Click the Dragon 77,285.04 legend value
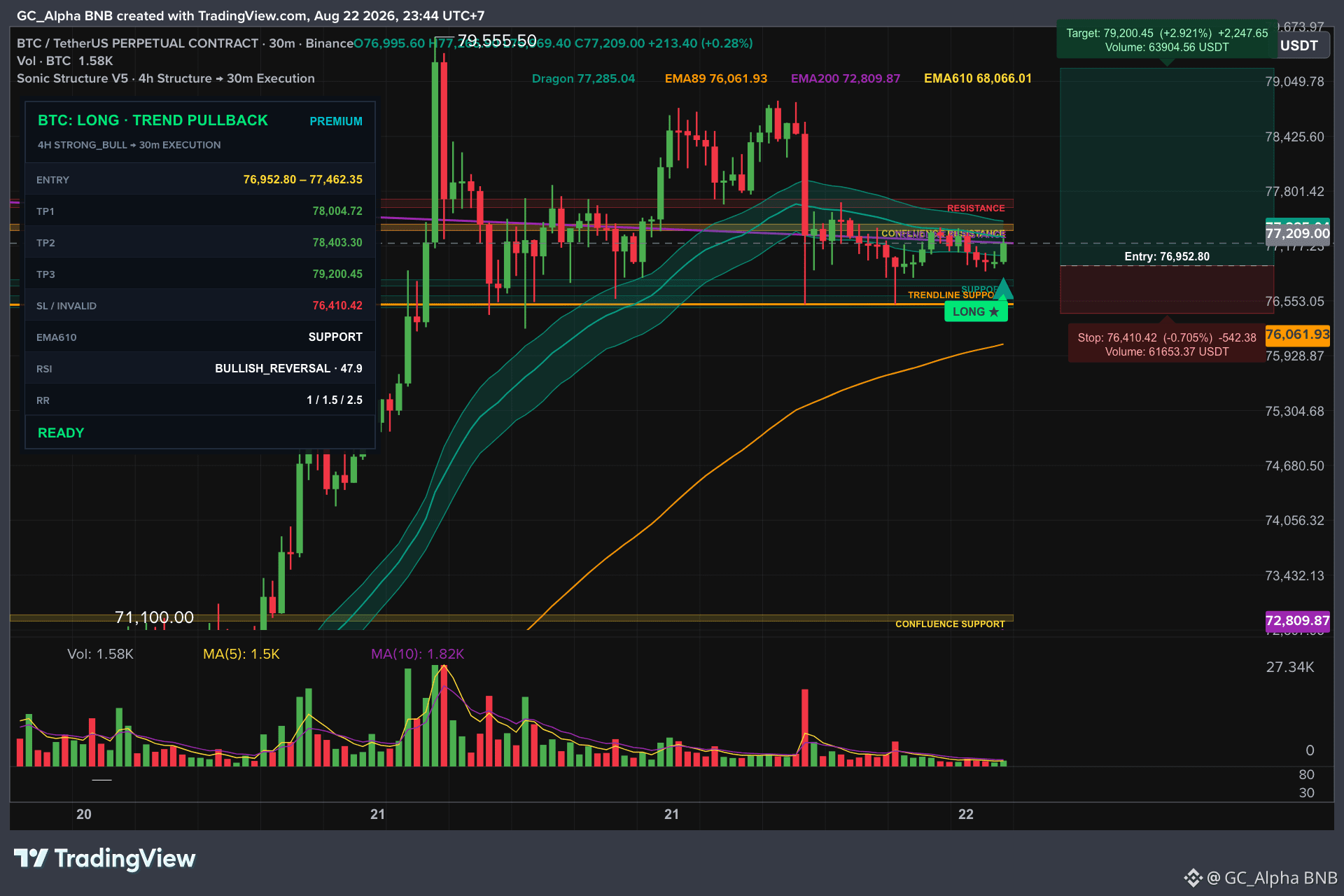 (584, 78)
